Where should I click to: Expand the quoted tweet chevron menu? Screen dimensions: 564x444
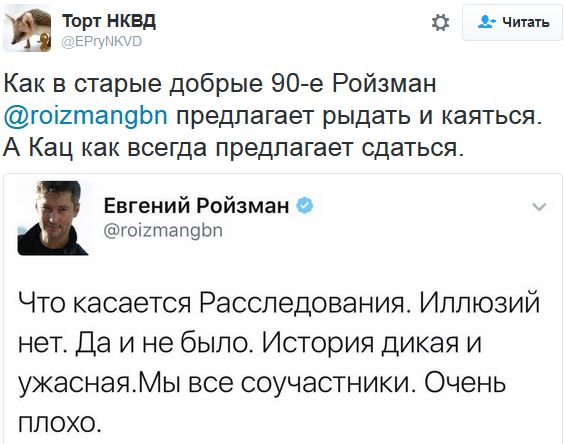click(x=539, y=207)
